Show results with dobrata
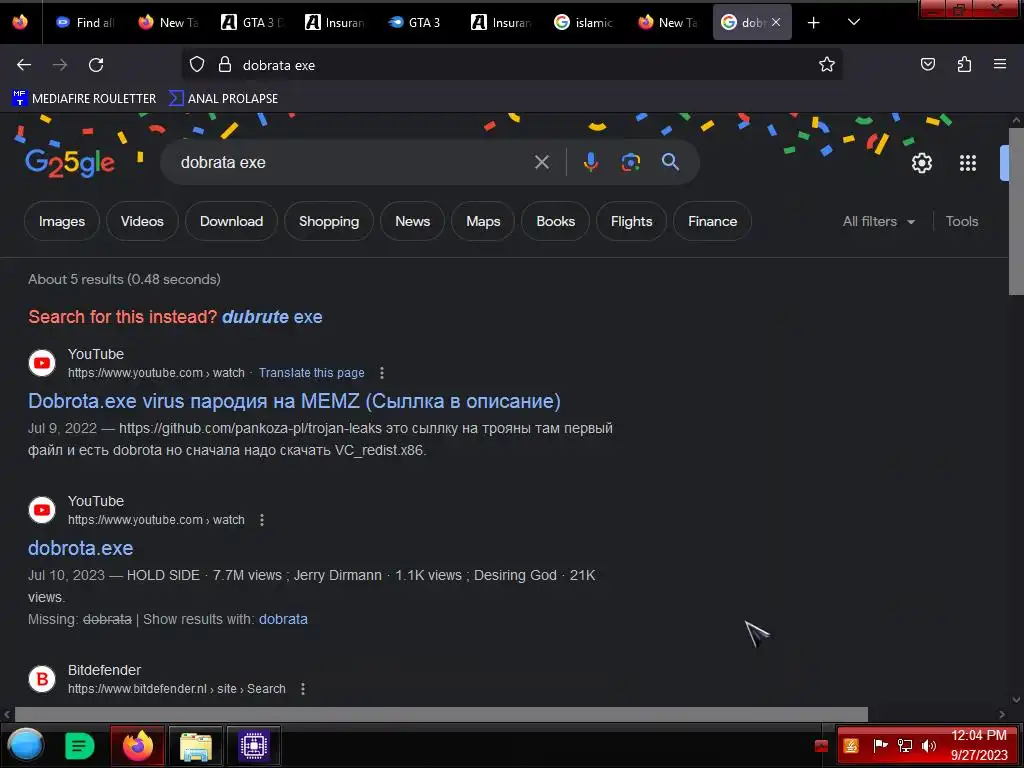The height and width of the screenshot is (768, 1024). 283,619
